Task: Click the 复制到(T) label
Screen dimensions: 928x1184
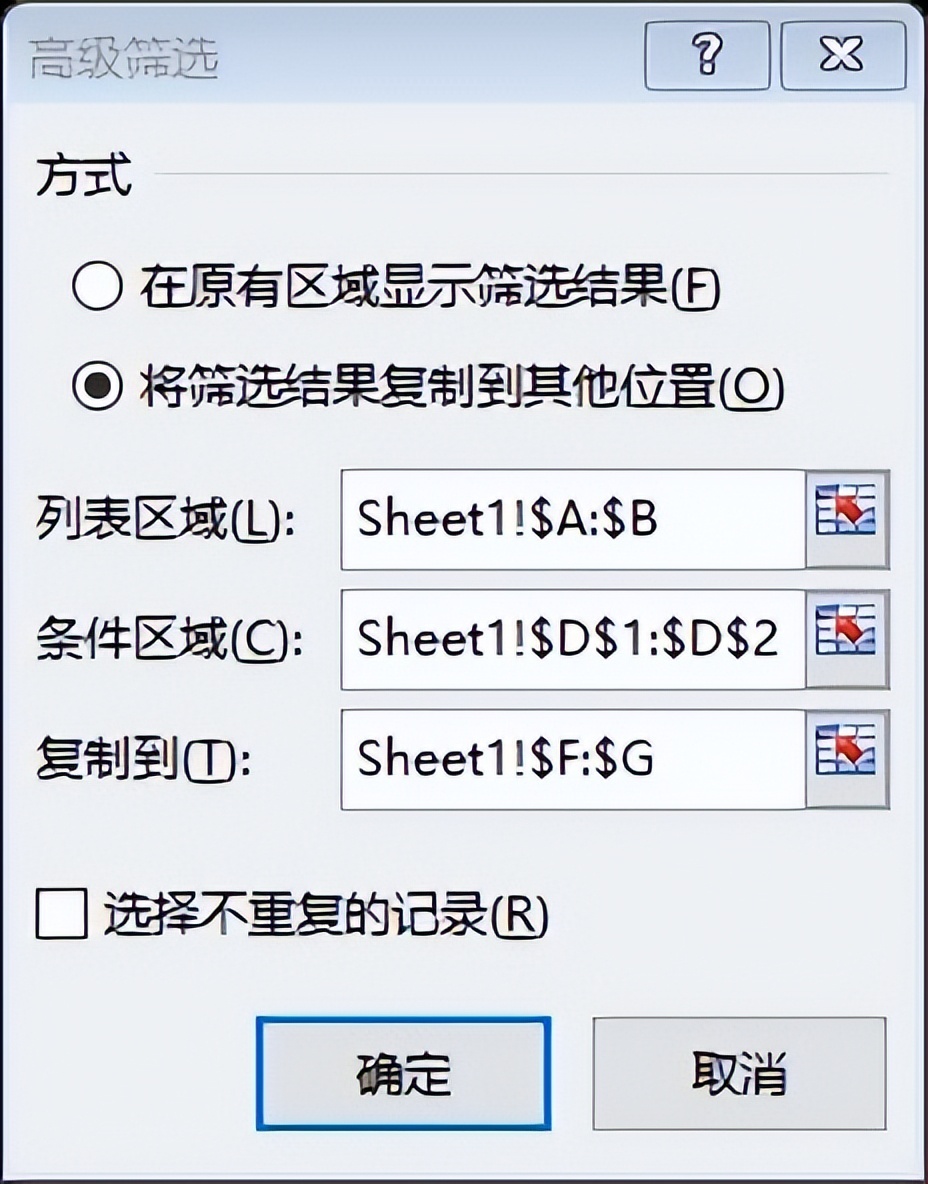Action: [x=143, y=759]
